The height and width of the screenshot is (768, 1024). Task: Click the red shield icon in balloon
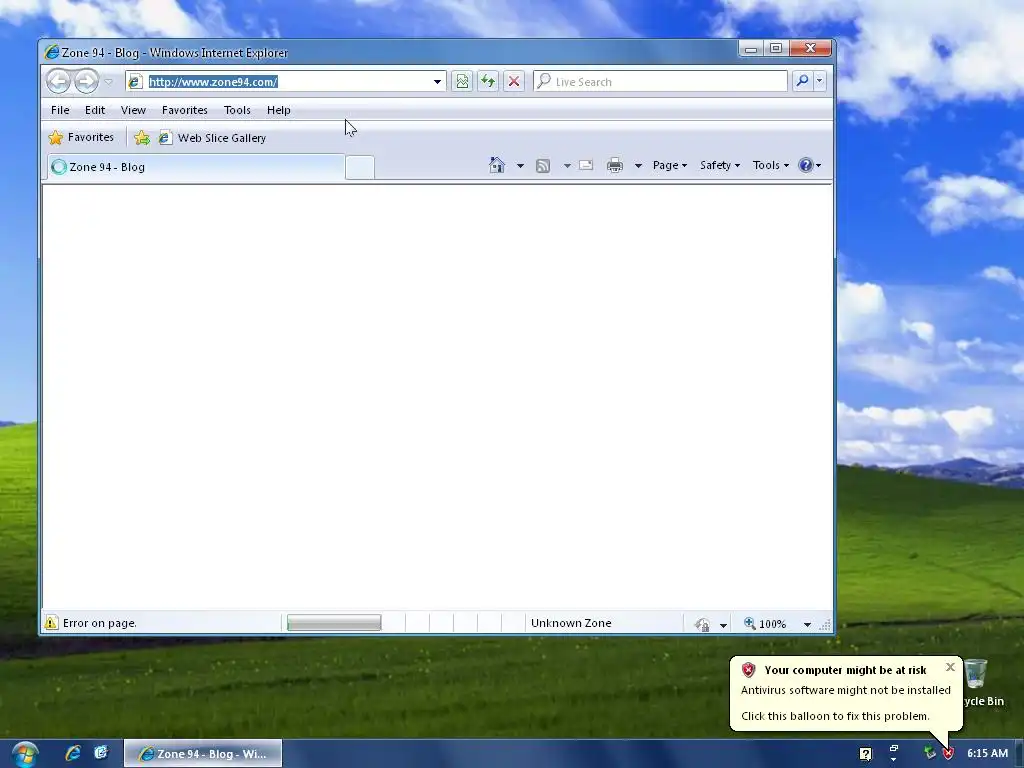coord(748,670)
